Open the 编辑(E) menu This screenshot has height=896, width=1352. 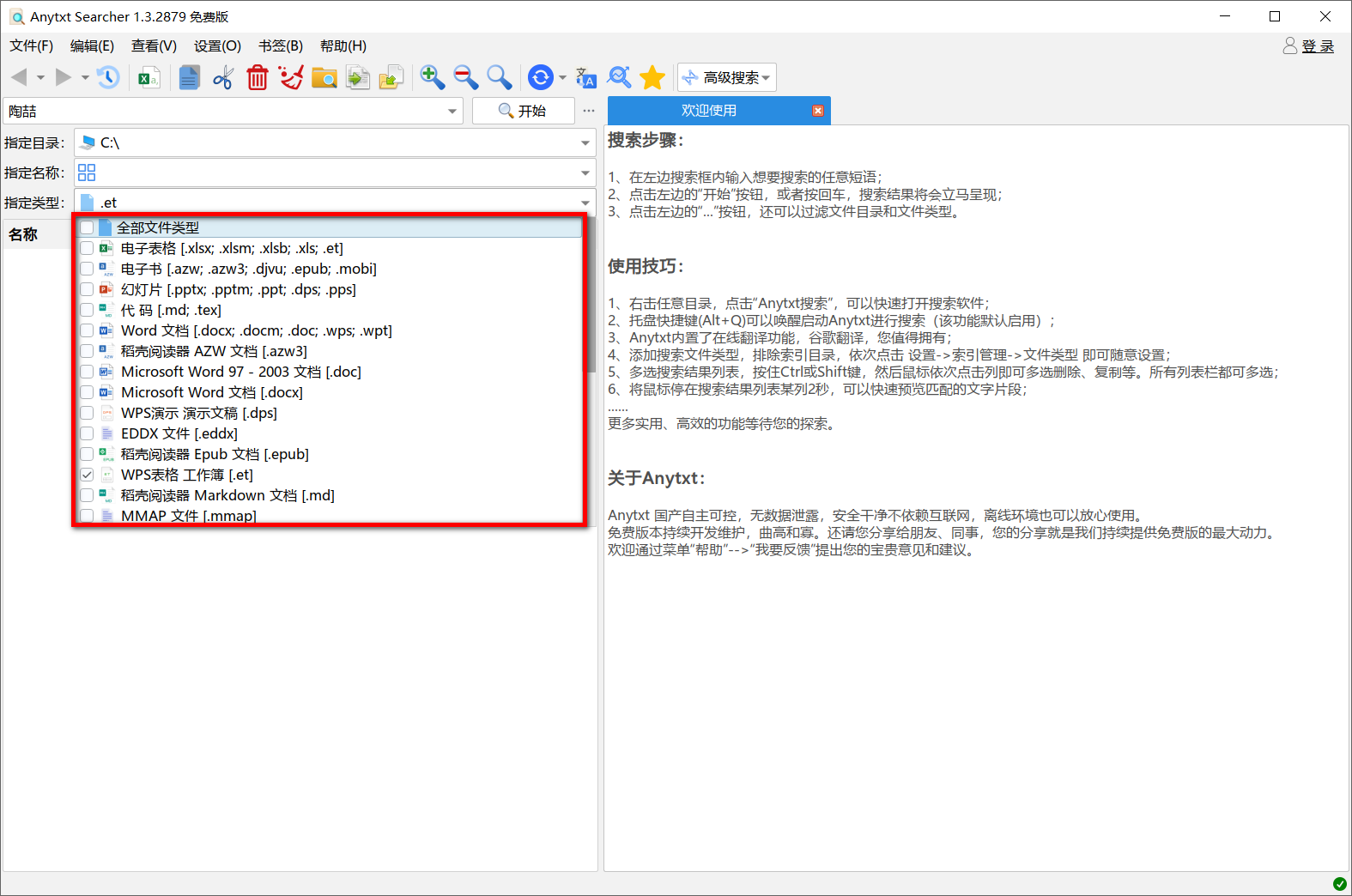pyautogui.click(x=92, y=45)
